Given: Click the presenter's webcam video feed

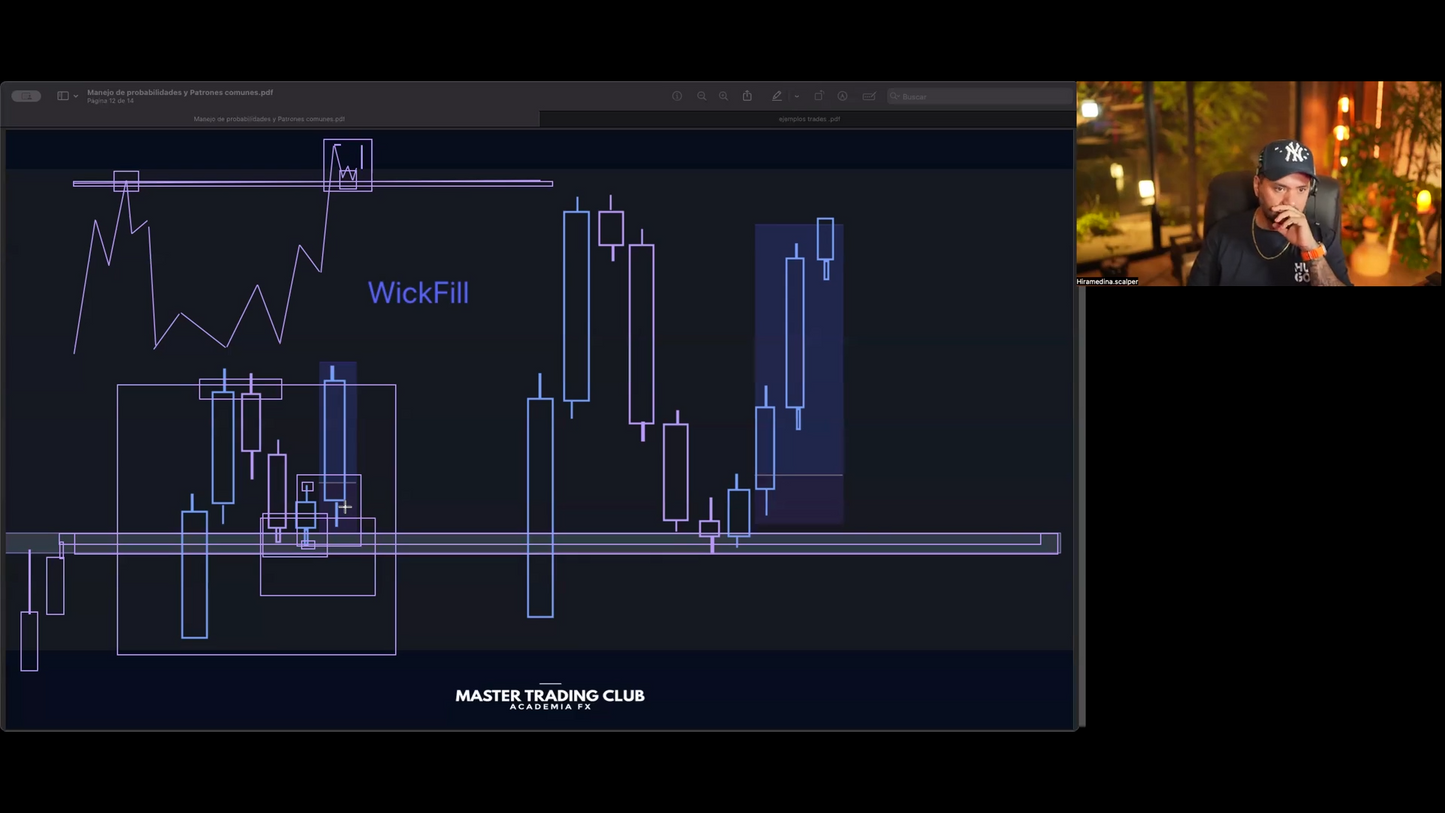Looking at the screenshot, I should point(1258,184).
